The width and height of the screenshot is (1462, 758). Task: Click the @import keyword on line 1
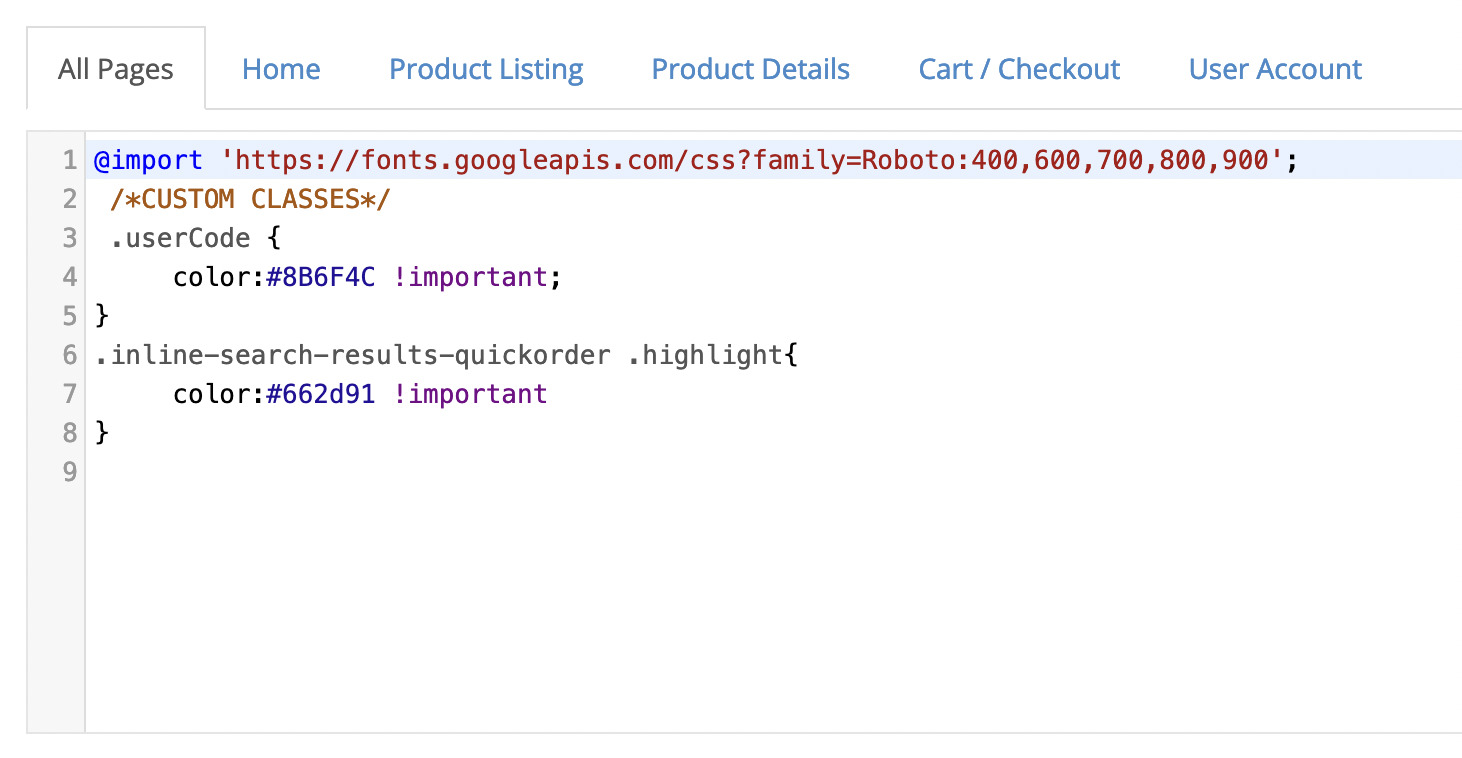point(148,160)
